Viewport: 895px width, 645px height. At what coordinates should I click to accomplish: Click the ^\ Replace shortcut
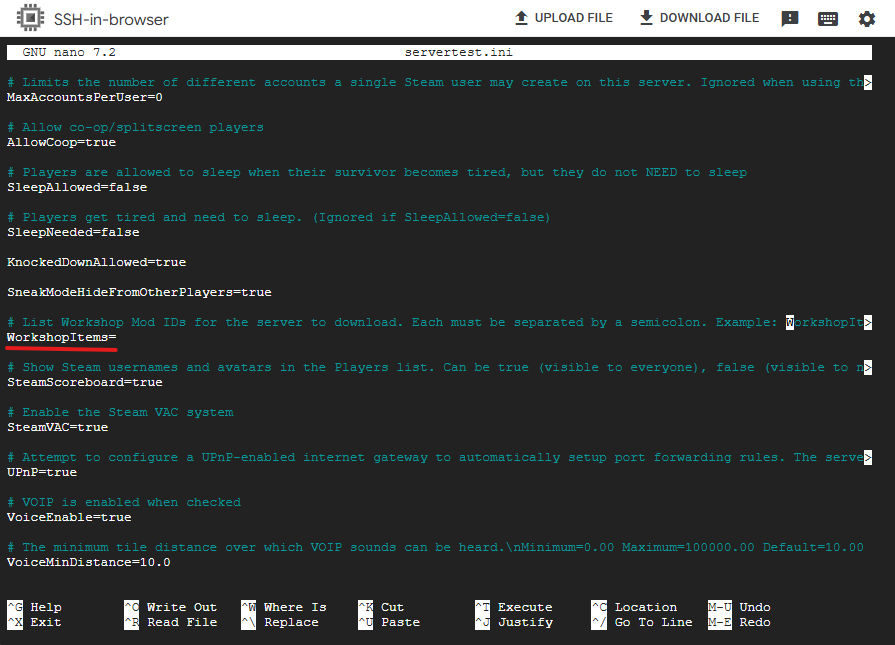tap(280, 623)
